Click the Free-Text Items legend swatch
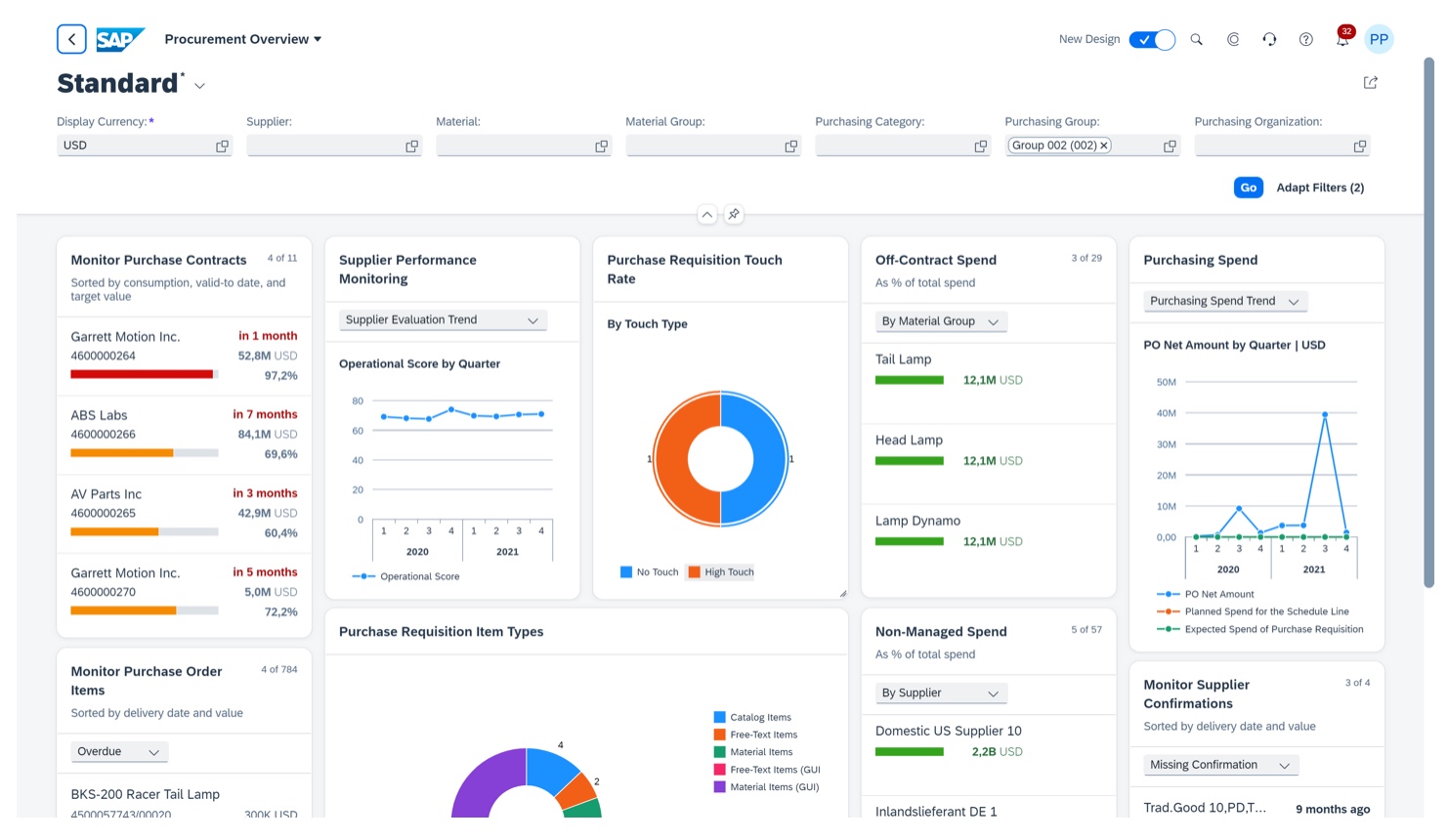 click(x=719, y=735)
